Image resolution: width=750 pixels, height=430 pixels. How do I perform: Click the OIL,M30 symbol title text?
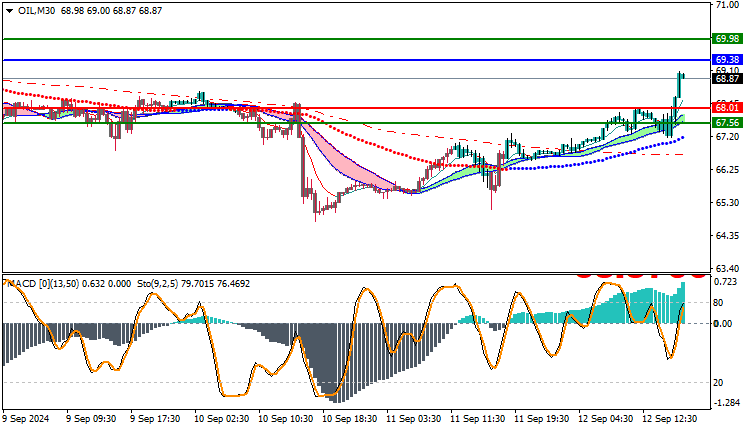pyautogui.click(x=36, y=11)
